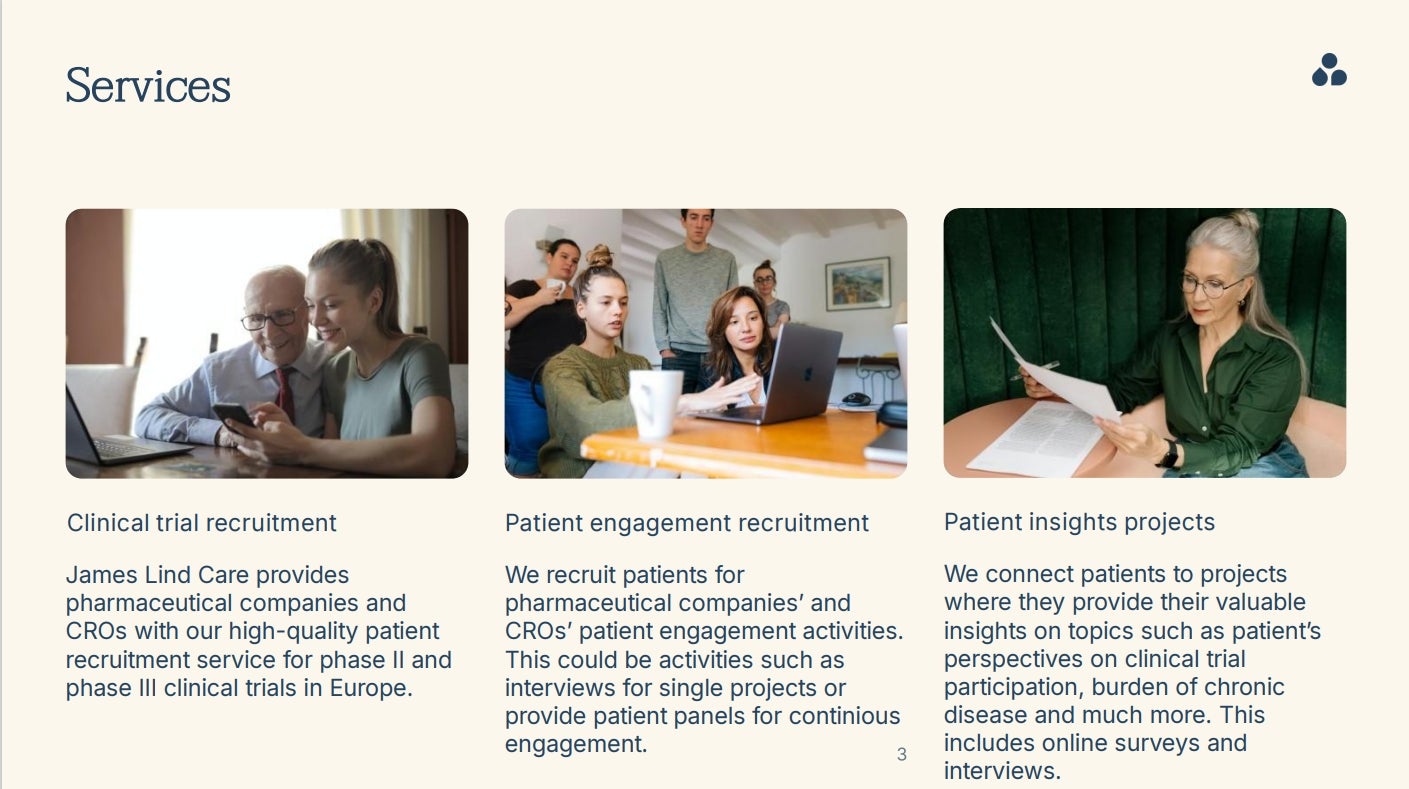Click the three-circle logo icon
This screenshot has width=1409, height=789.
[1329, 70]
